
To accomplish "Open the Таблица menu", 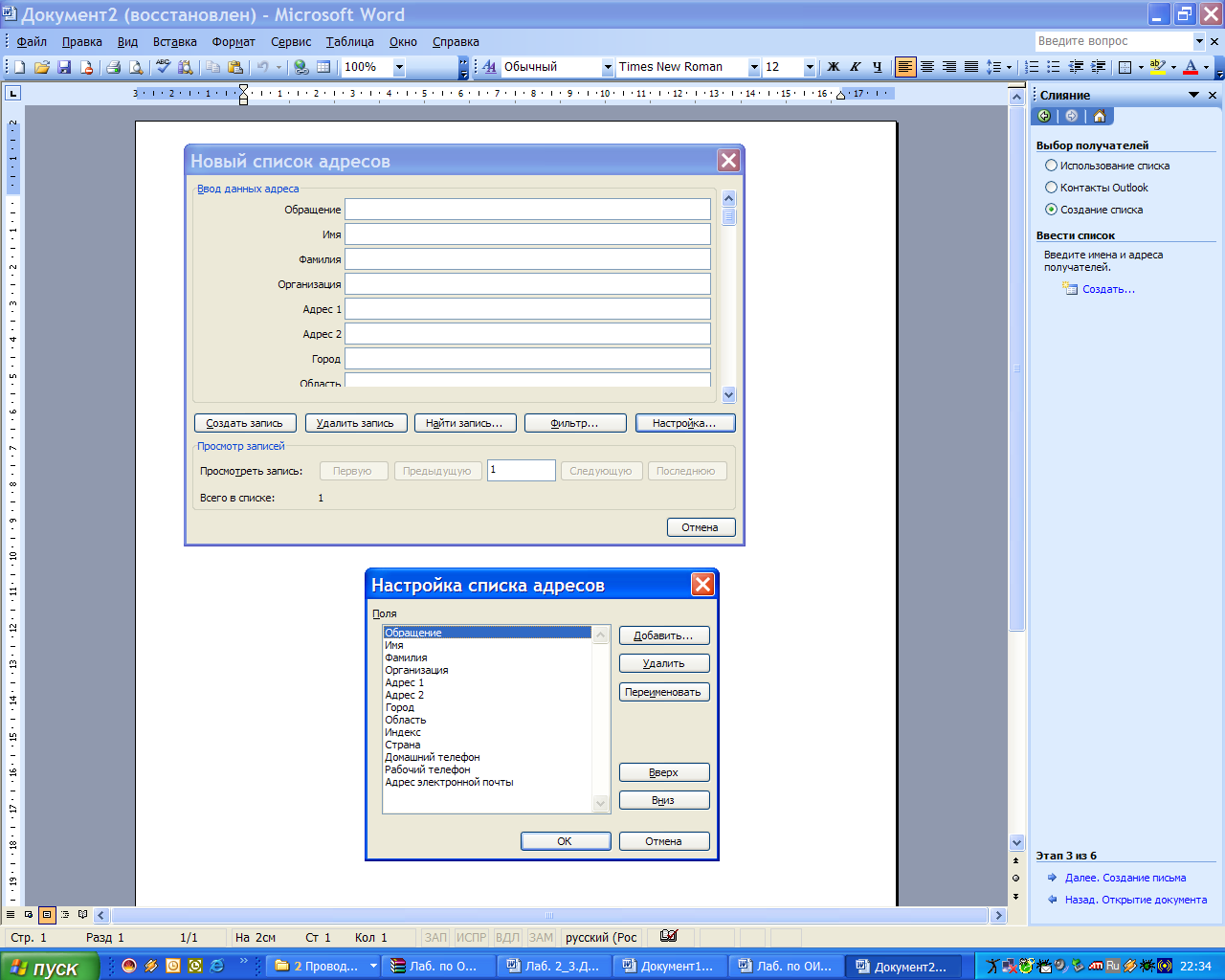I will (349, 41).
